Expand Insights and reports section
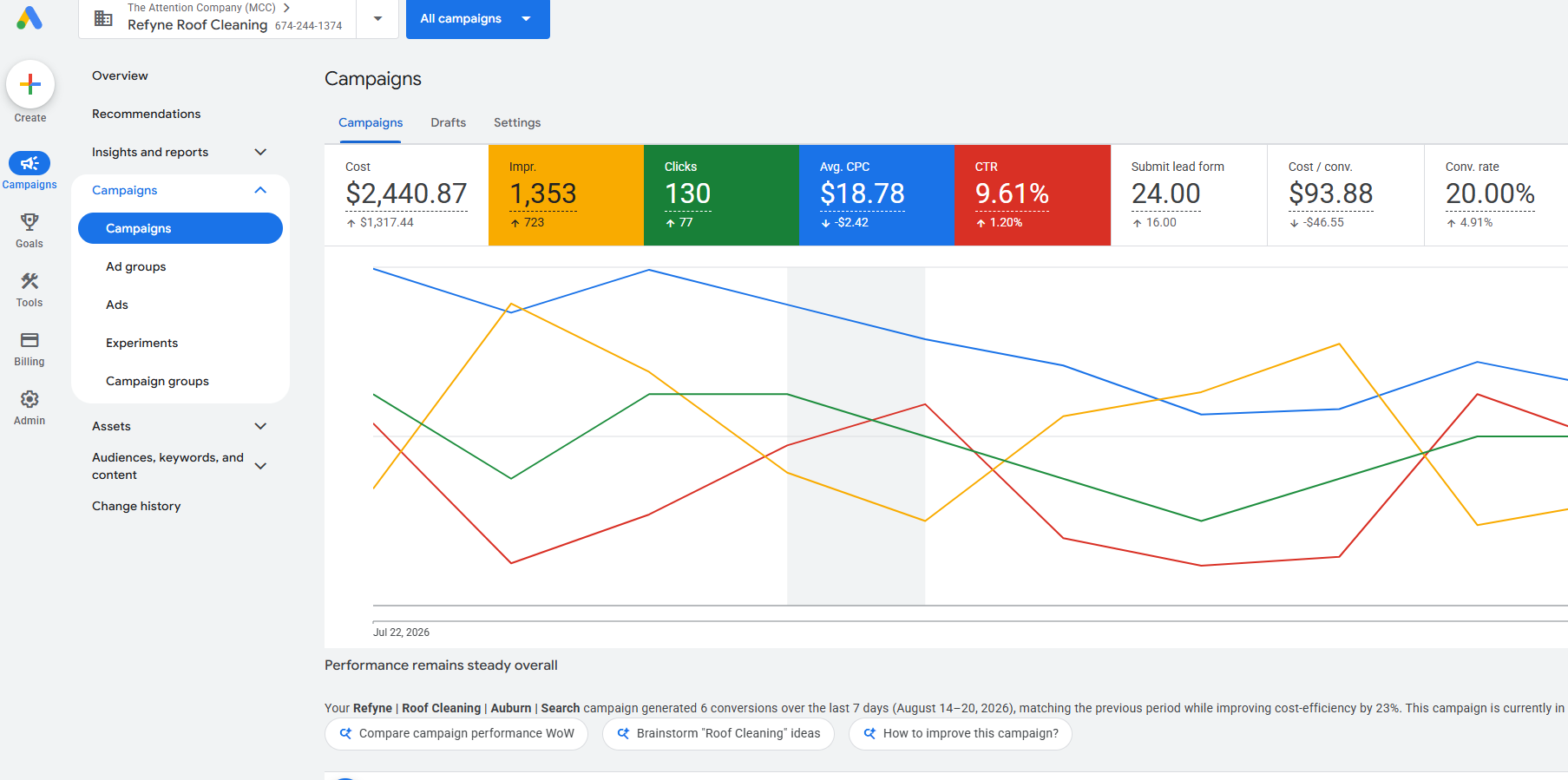The height and width of the screenshot is (780, 1568). (x=260, y=152)
